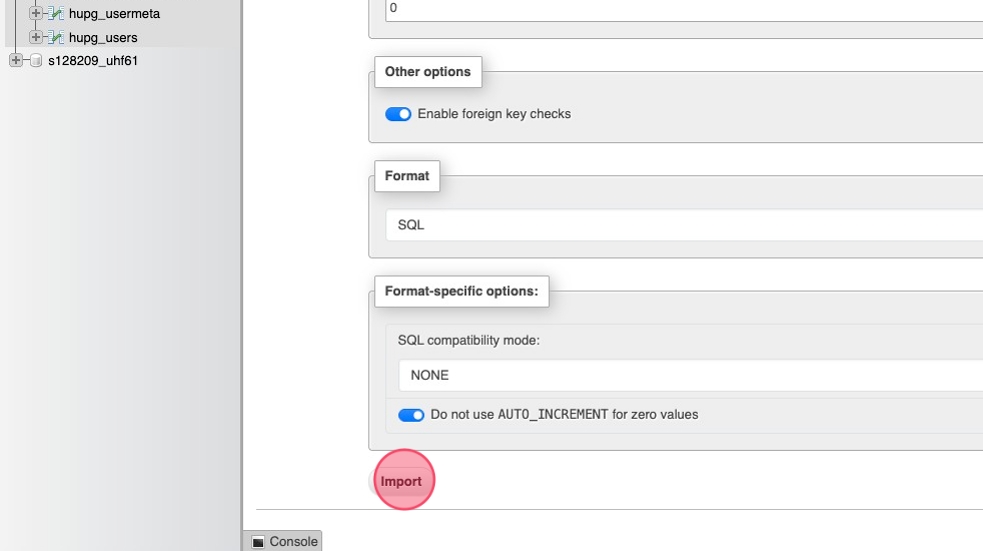
Task: Click the Do not use AUTO_INCREMENT label
Action: pos(564,414)
